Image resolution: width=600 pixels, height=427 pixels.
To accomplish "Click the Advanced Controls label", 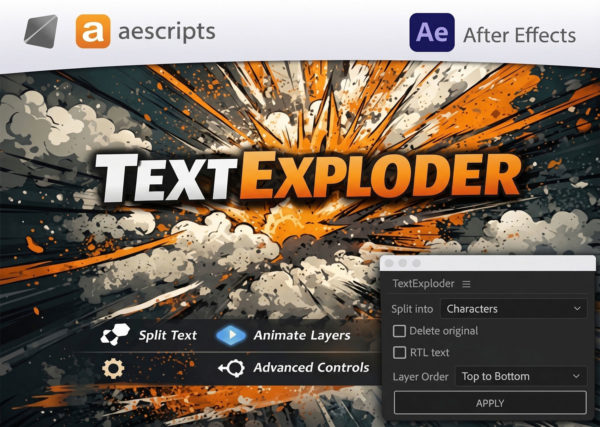I will pos(311,368).
